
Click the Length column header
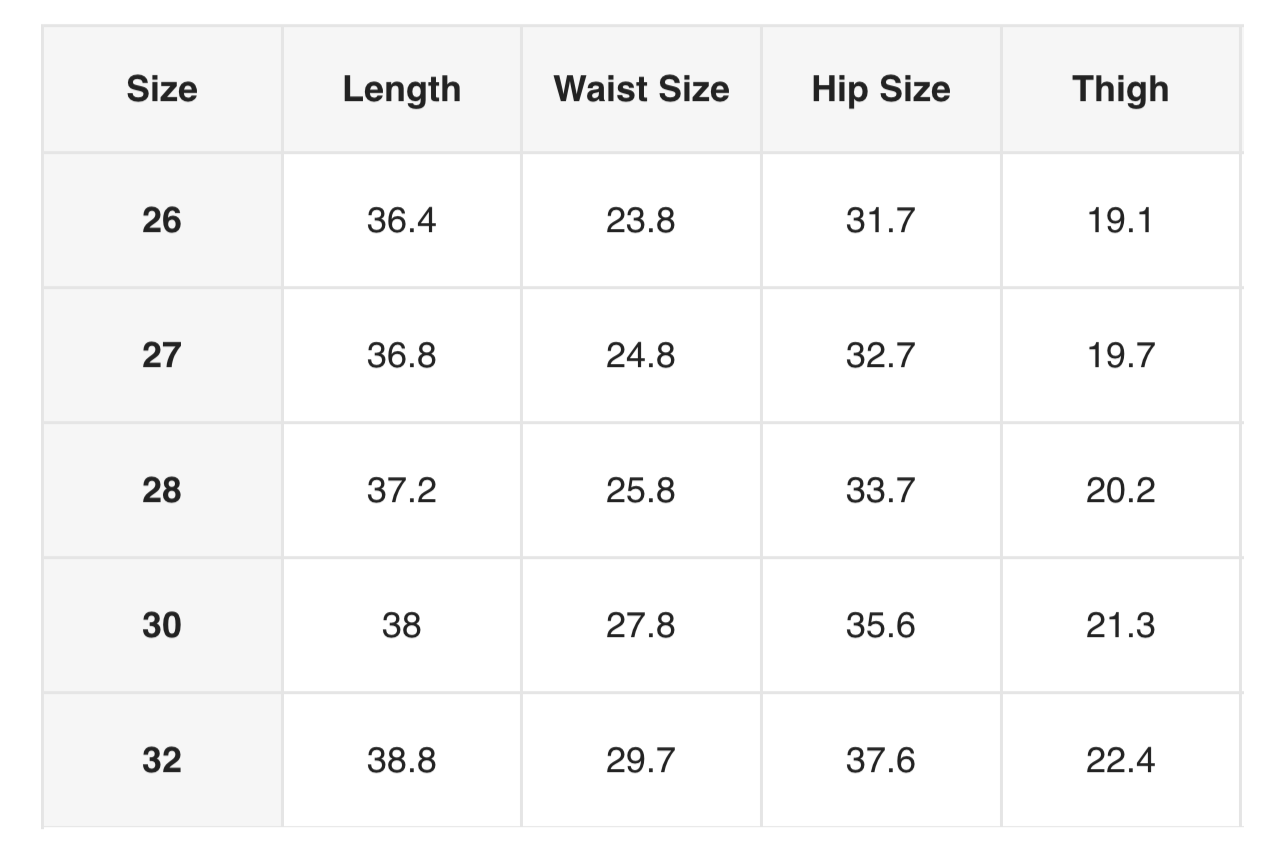tap(401, 90)
